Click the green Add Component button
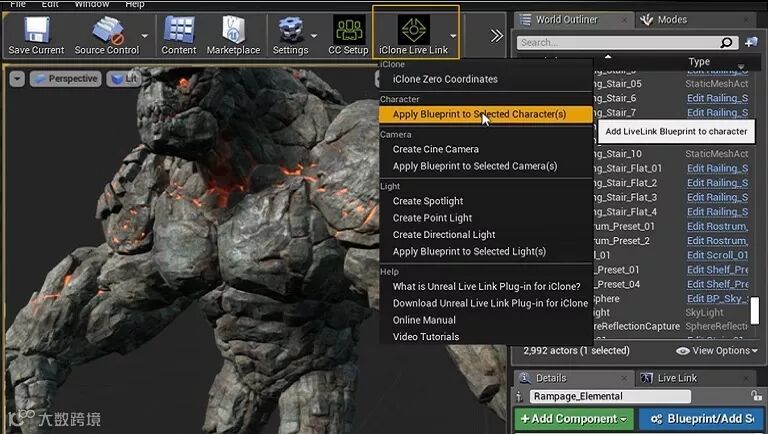768x434 pixels. point(574,419)
